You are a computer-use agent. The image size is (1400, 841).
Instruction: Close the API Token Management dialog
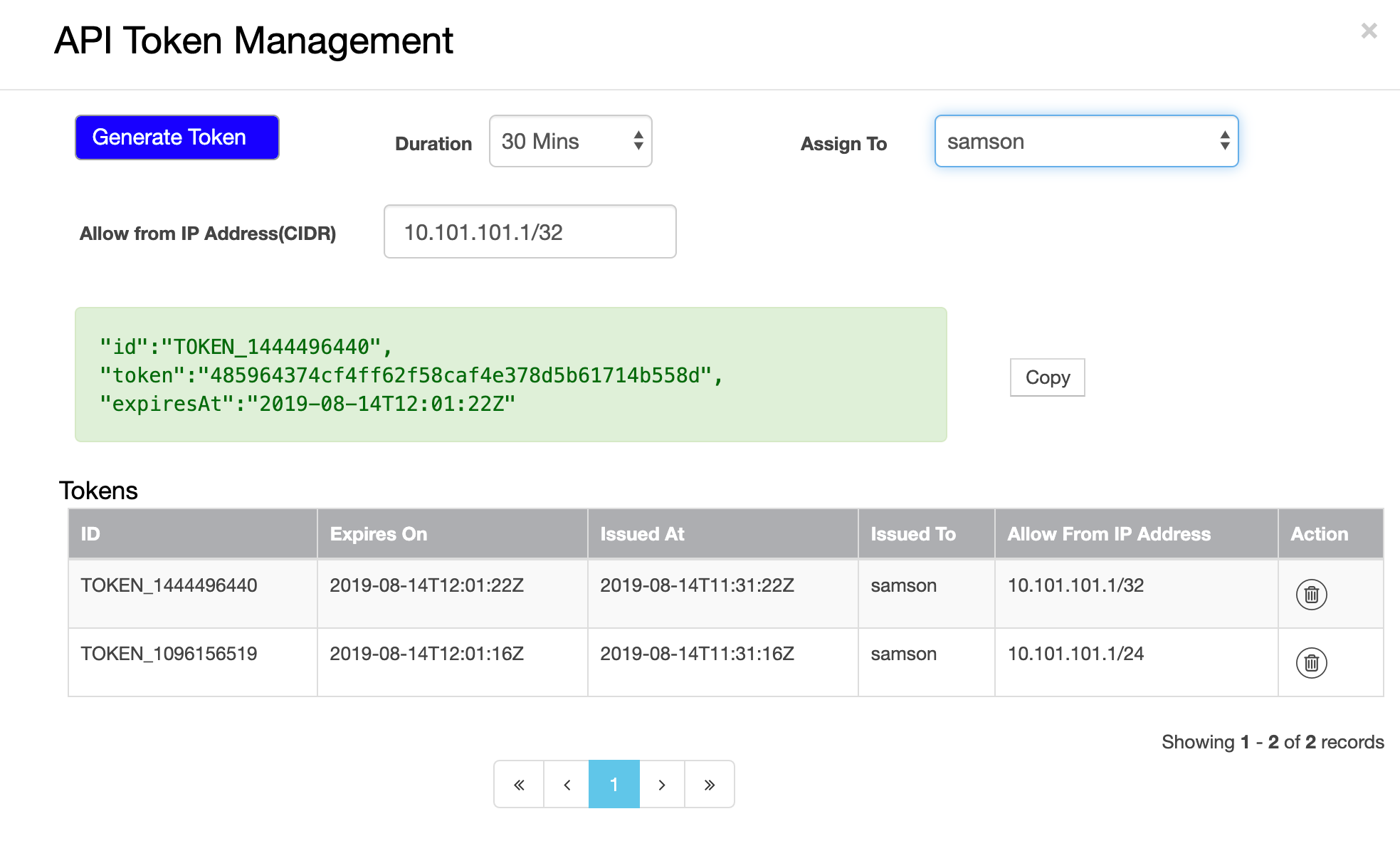click(x=1369, y=31)
